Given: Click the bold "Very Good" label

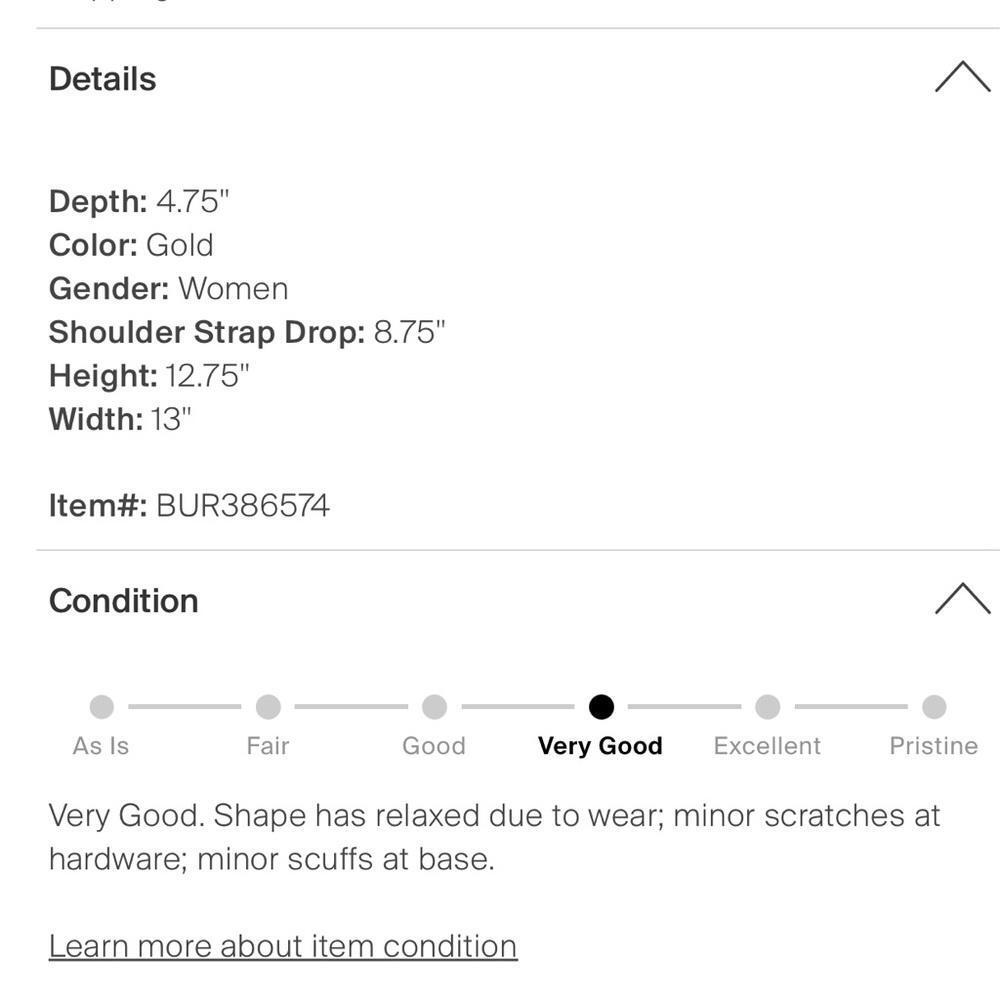Looking at the screenshot, I should 600,746.
